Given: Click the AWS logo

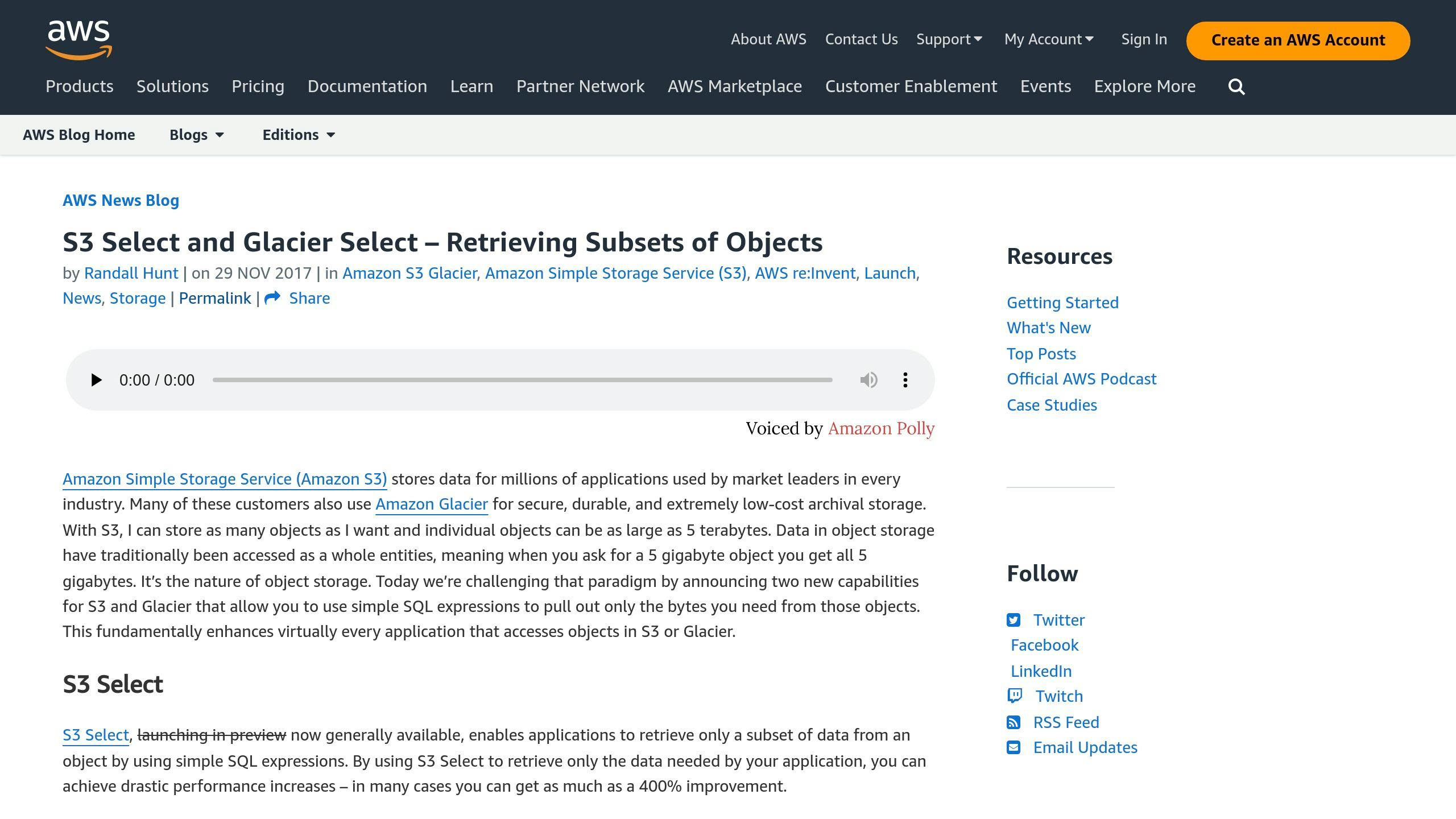Looking at the screenshot, I should (78, 40).
